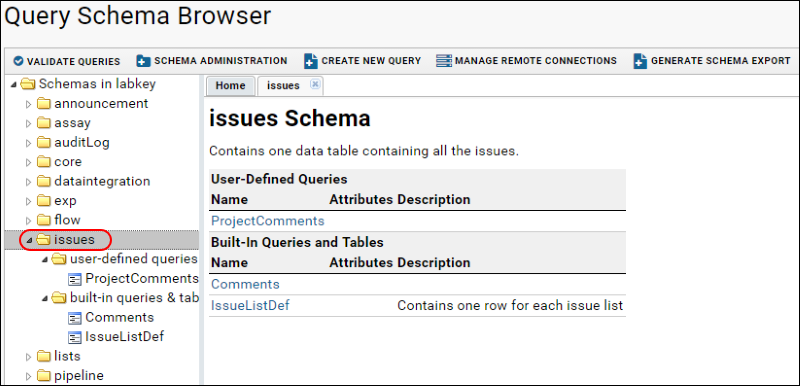Expand the announcement schema folder

[x=29, y=104]
